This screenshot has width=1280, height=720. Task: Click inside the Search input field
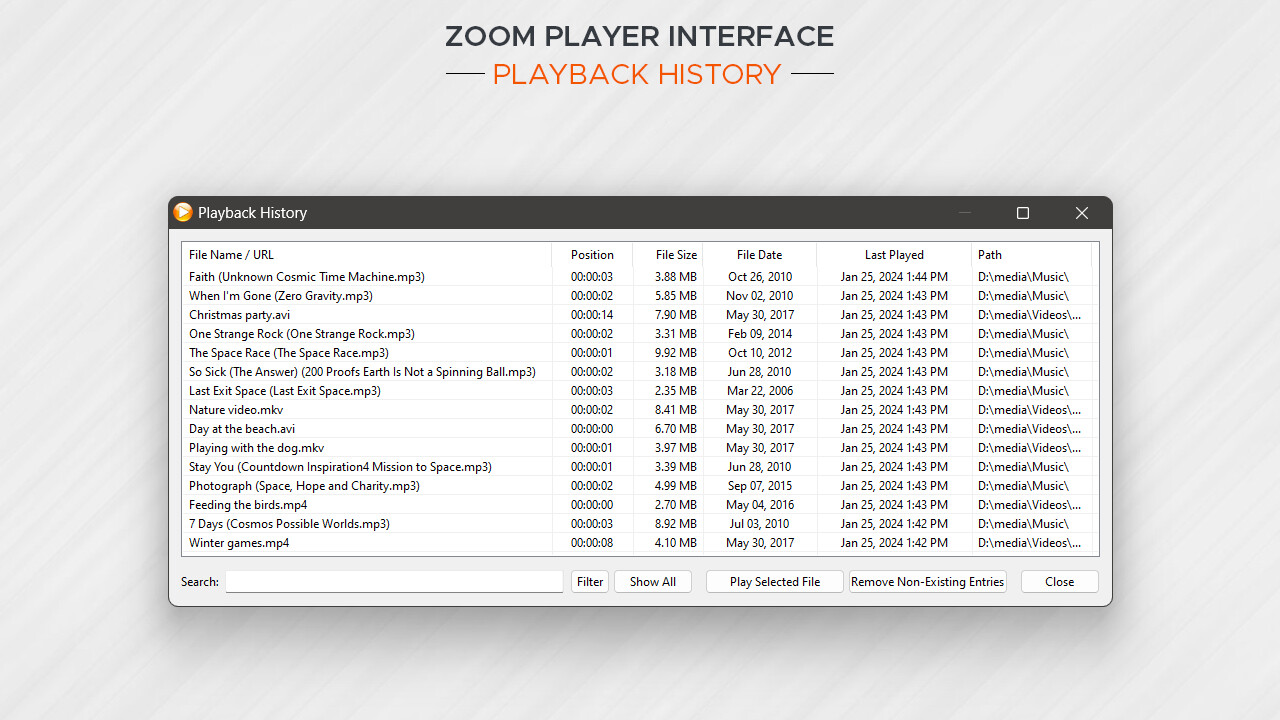click(x=393, y=581)
